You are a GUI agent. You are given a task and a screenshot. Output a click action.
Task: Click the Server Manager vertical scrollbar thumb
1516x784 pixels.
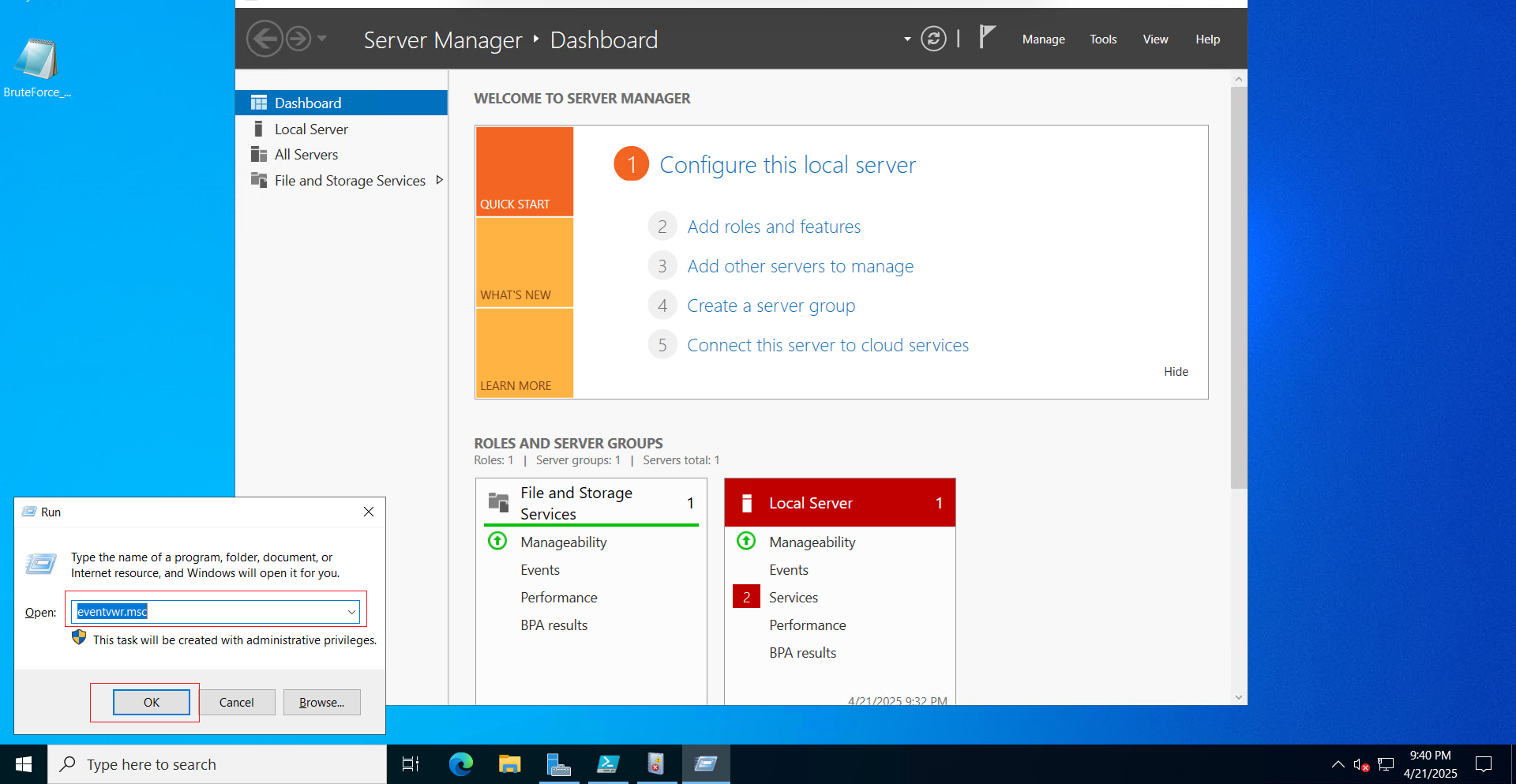point(1238,288)
